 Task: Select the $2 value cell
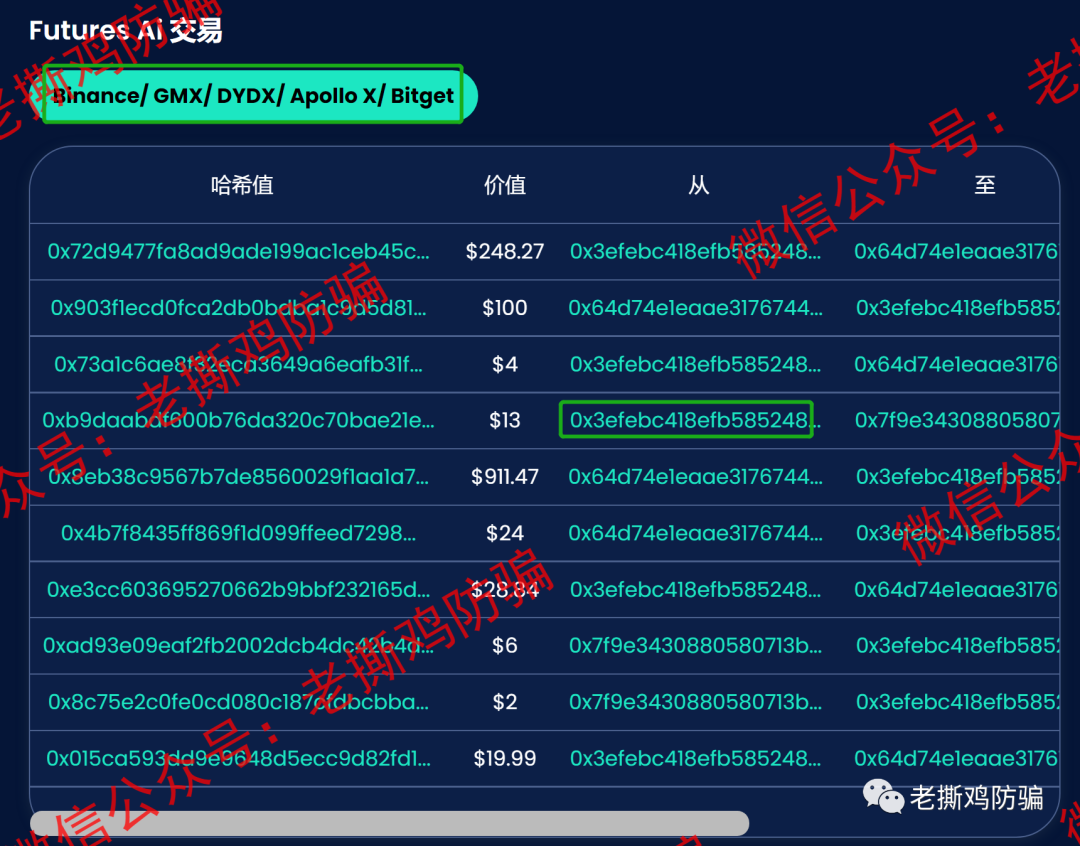(x=505, y=702)
